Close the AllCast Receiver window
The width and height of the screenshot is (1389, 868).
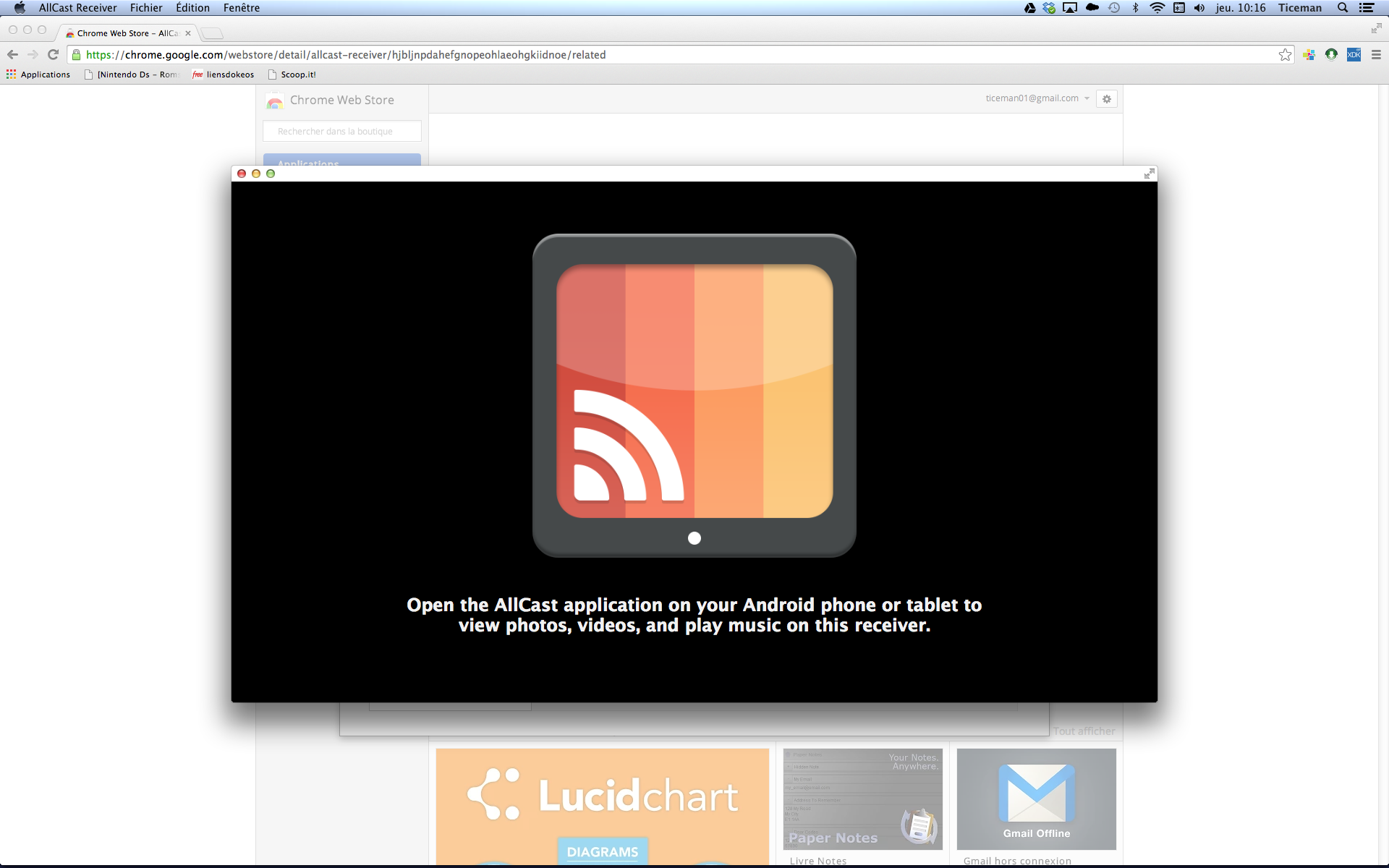pyautogui.click(x=242, y=174)
